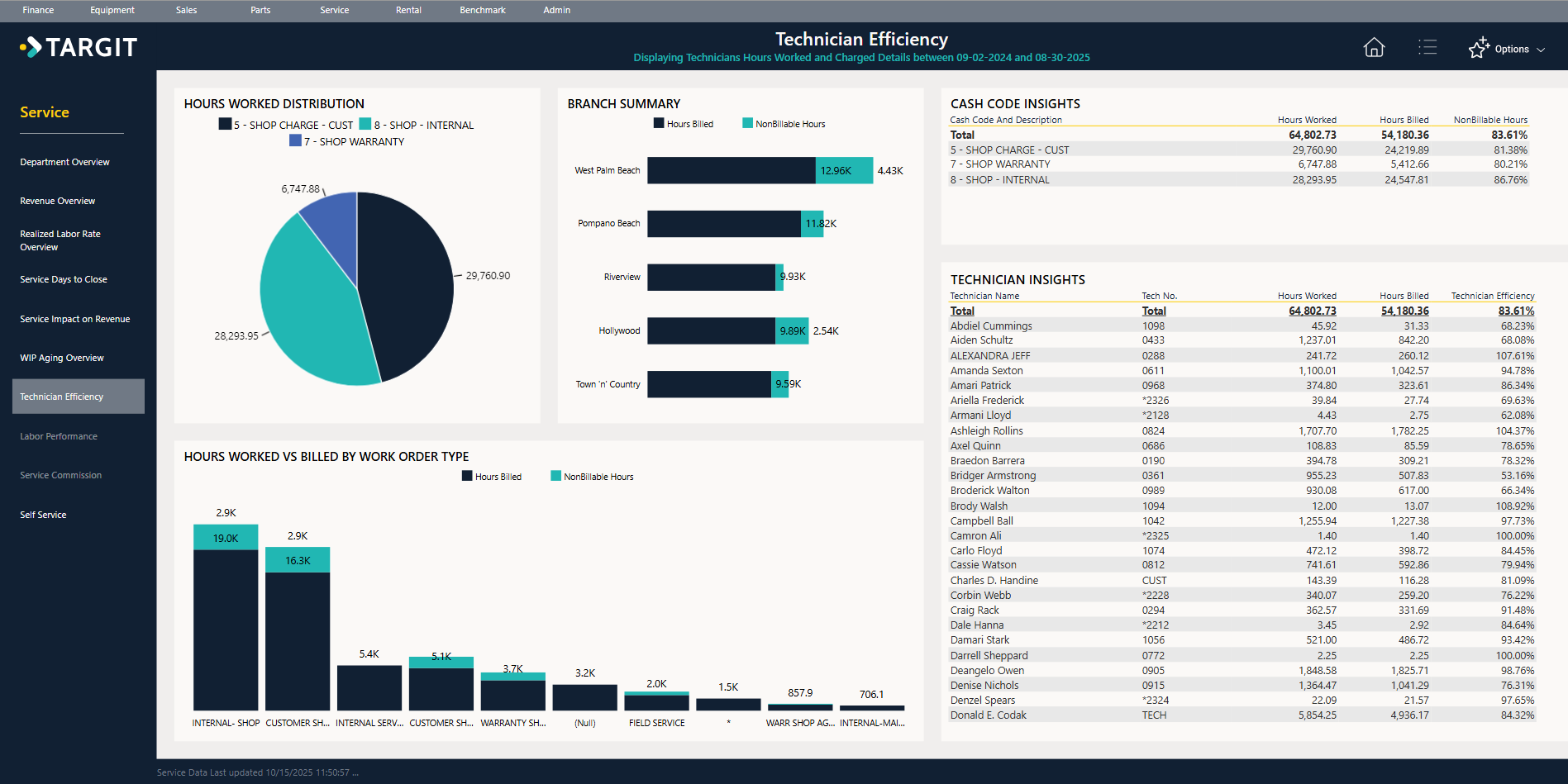Toggle the Hours Billed legend in Branch Summary
The width and height of the screenshot is (1568, 784).
tap(684, 124)
